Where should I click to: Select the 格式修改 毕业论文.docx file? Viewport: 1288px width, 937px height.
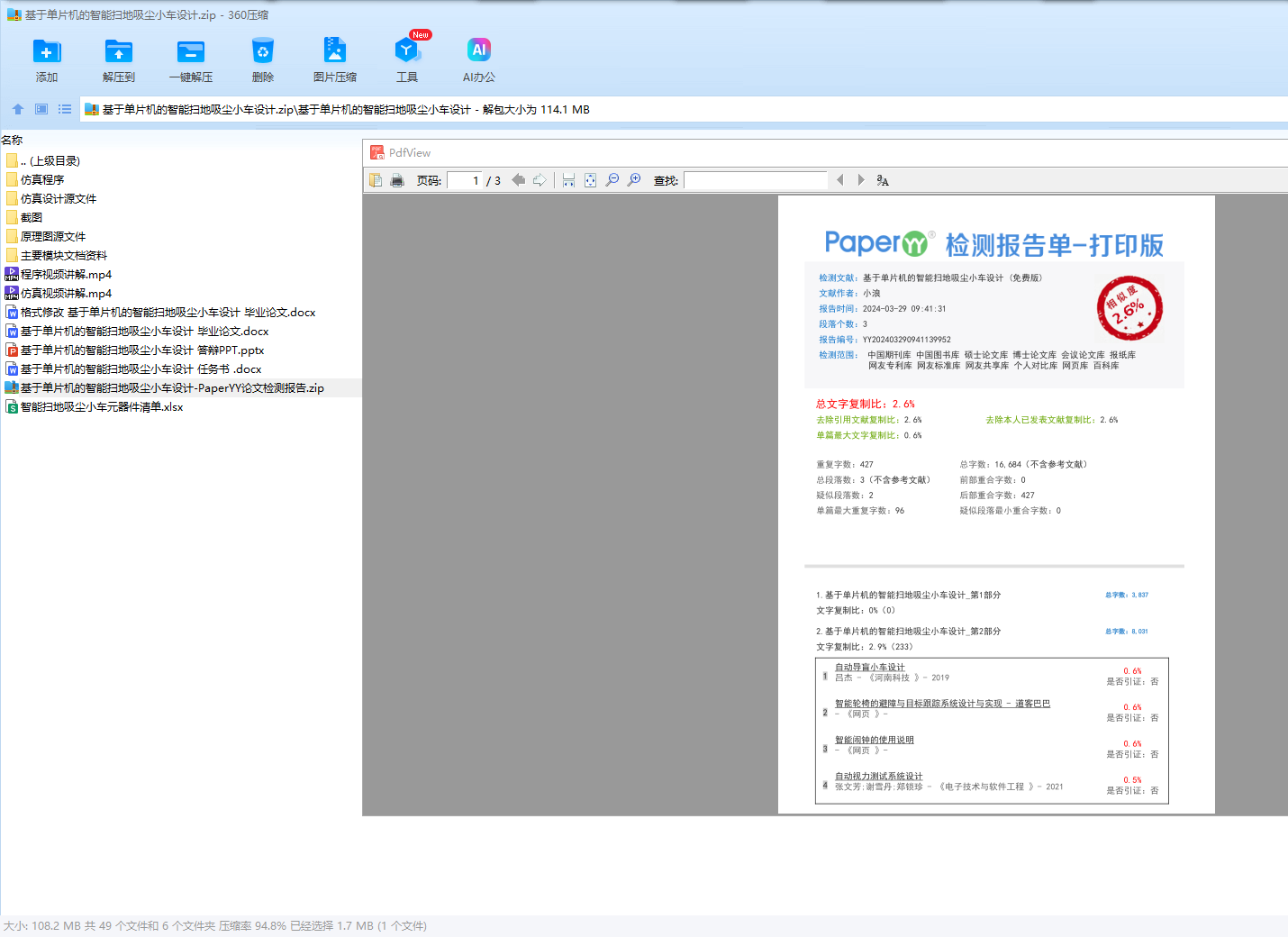(160, 312)
